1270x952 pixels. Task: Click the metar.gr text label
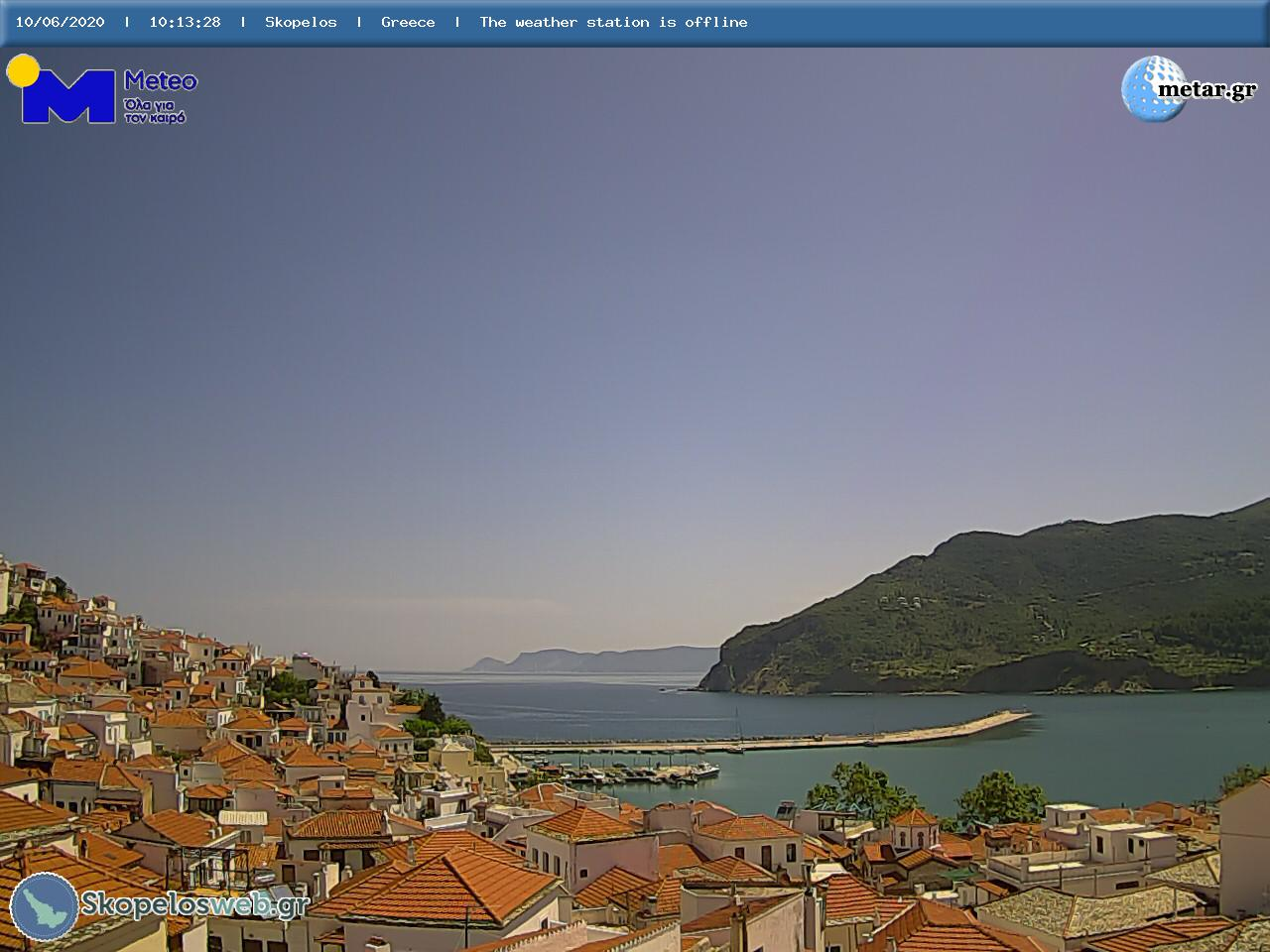tap(1206, 90)
